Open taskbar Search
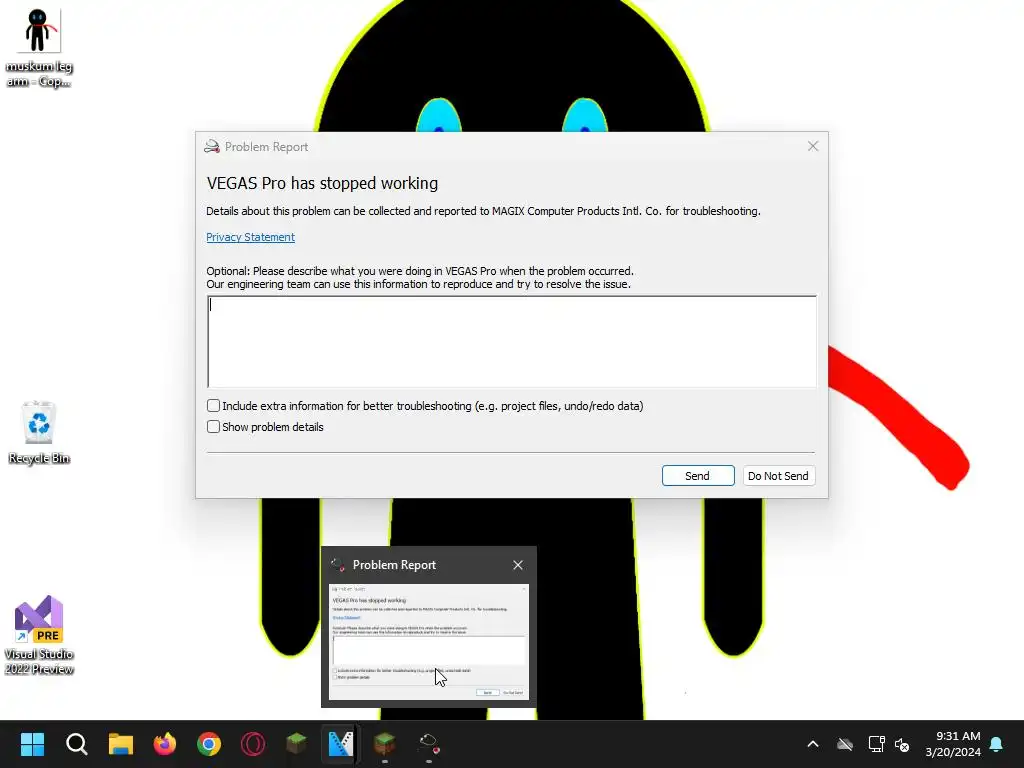 pyautogui.click(x=76, y=744)
